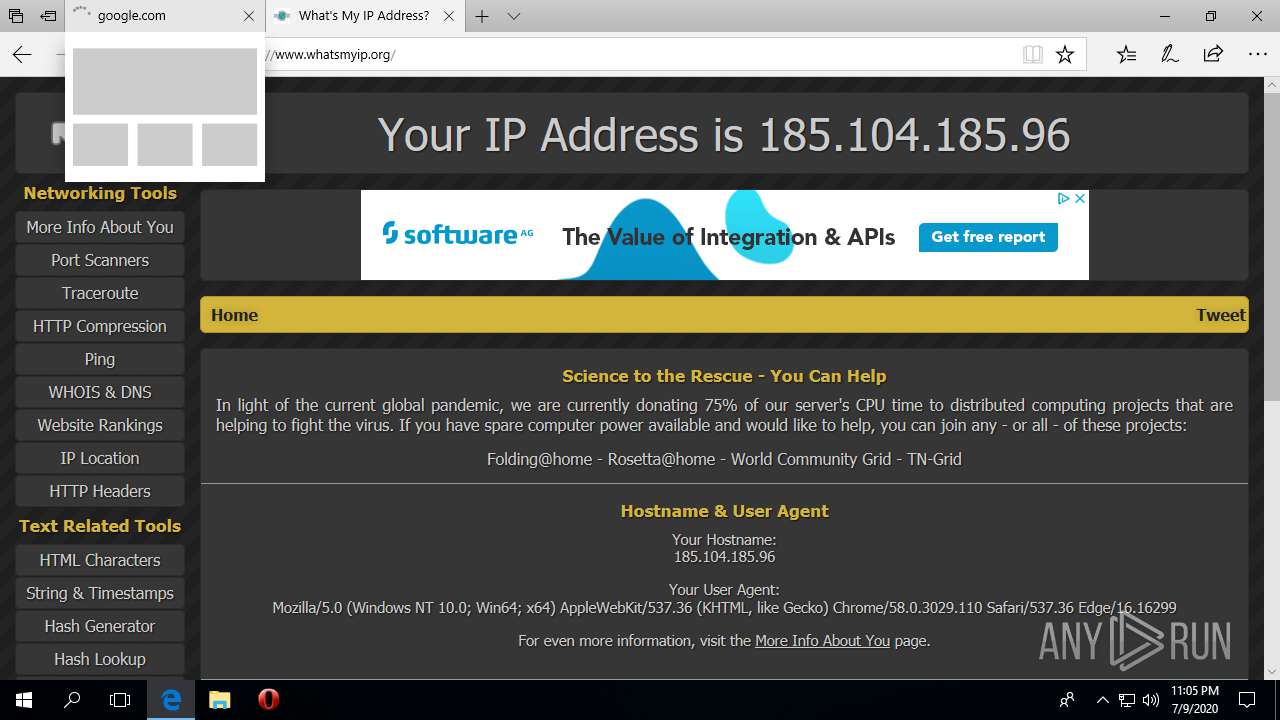Click the volume speaker tray icon
Viewport: 1280px width, 720px height.
tap(1150, 700)
